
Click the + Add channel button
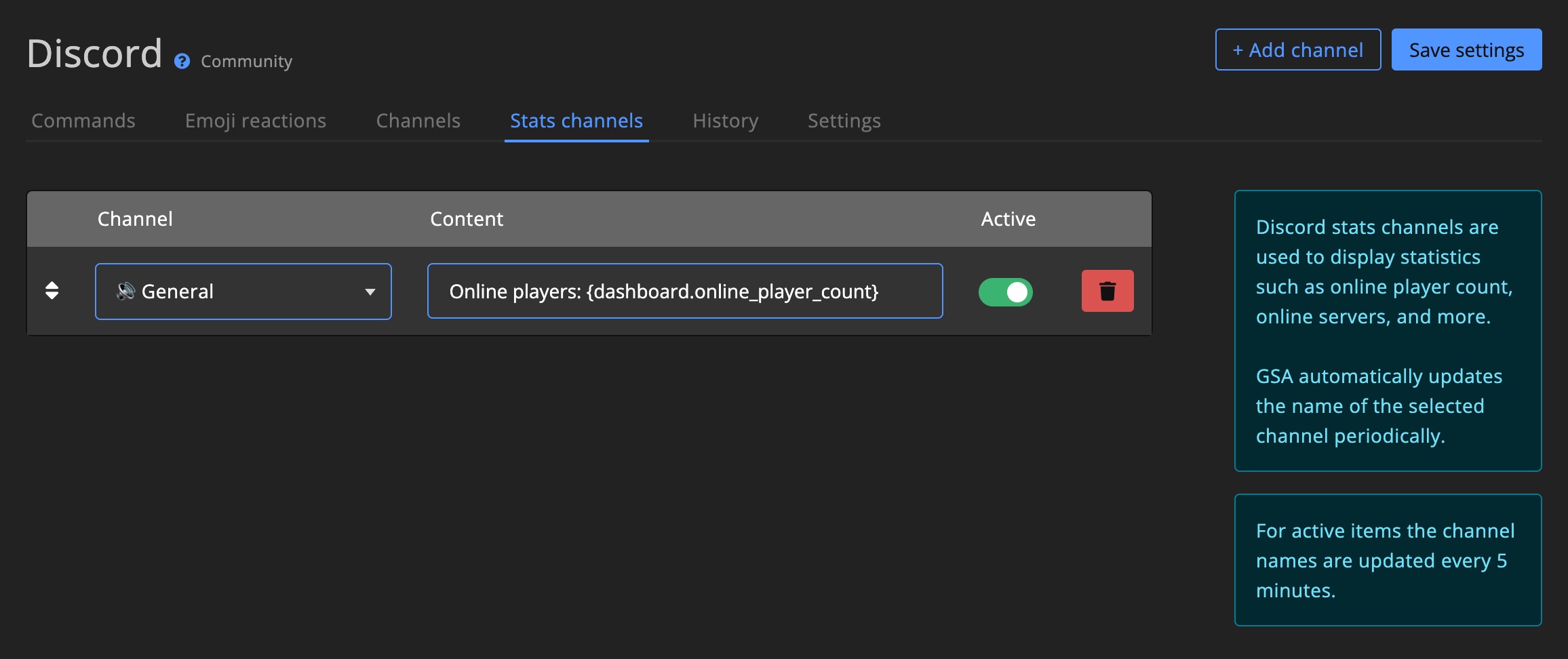coord(1297,49)
